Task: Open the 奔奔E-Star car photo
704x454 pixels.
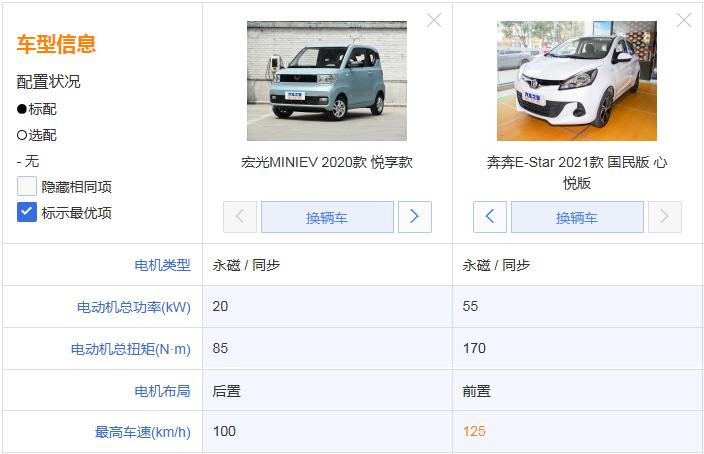Action: click(576, 81)
